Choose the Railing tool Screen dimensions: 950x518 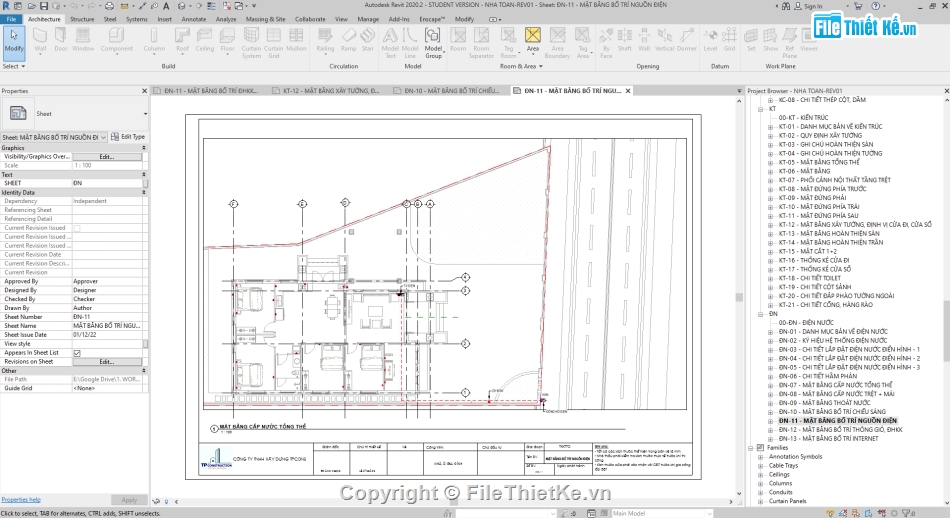coord(325,41)
